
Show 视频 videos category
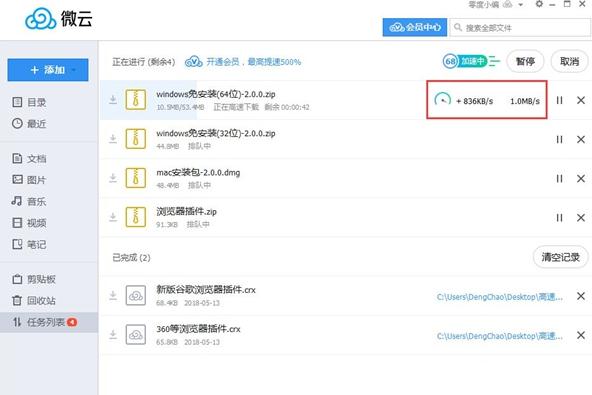click(x=29, y=223)
